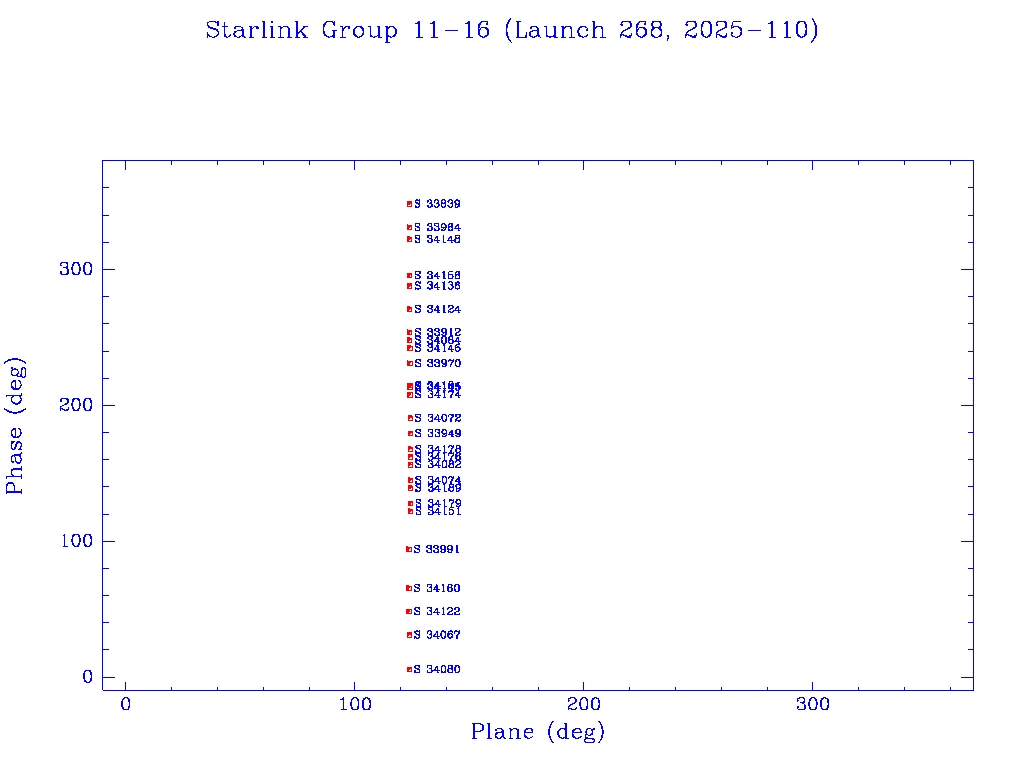Screen dimensions: 1024x768
Task: Click the Starlink Group 11-16 plot title
Action: click(x=512, y=31)
